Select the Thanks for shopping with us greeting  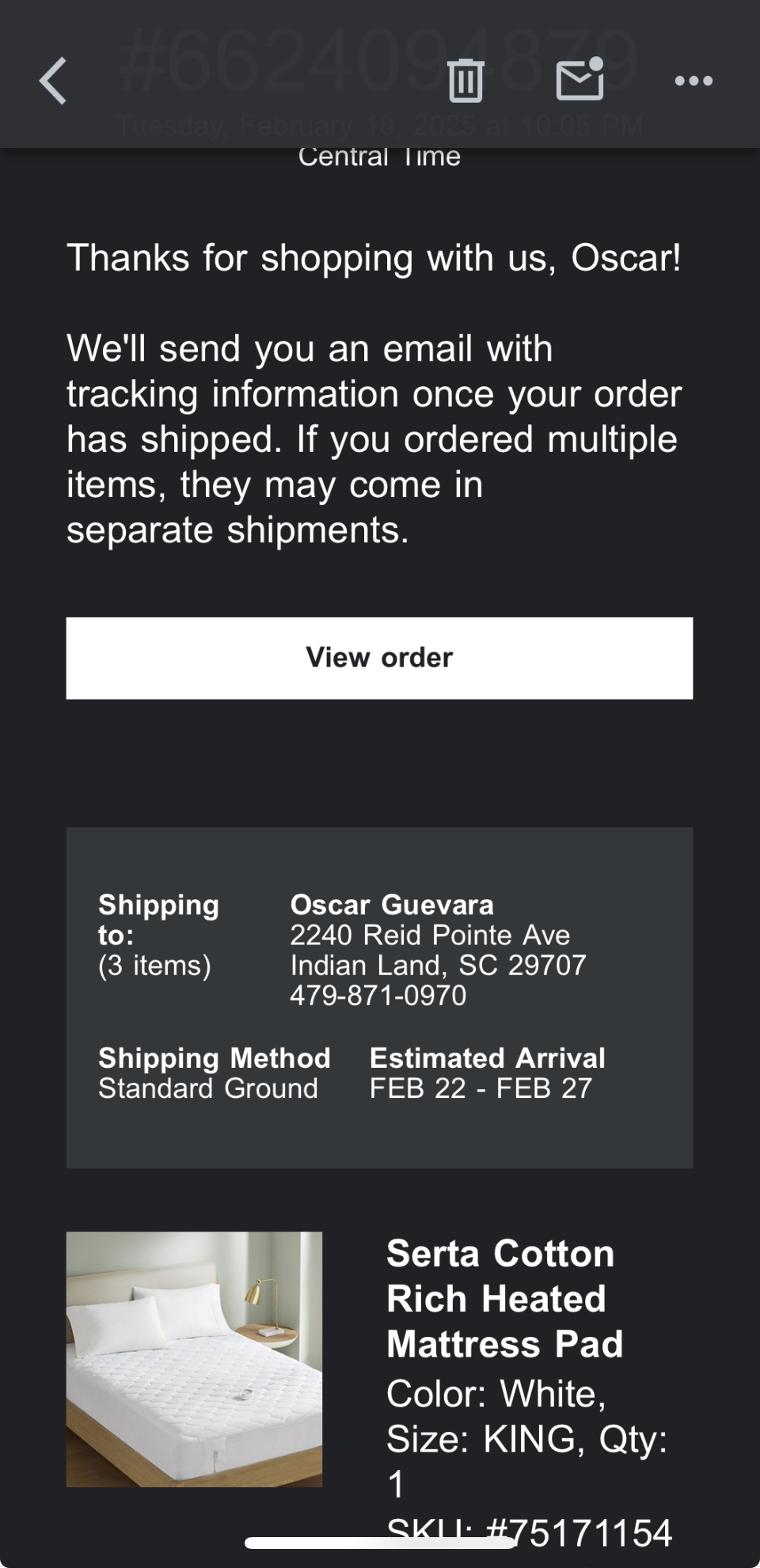coord(374,258)
